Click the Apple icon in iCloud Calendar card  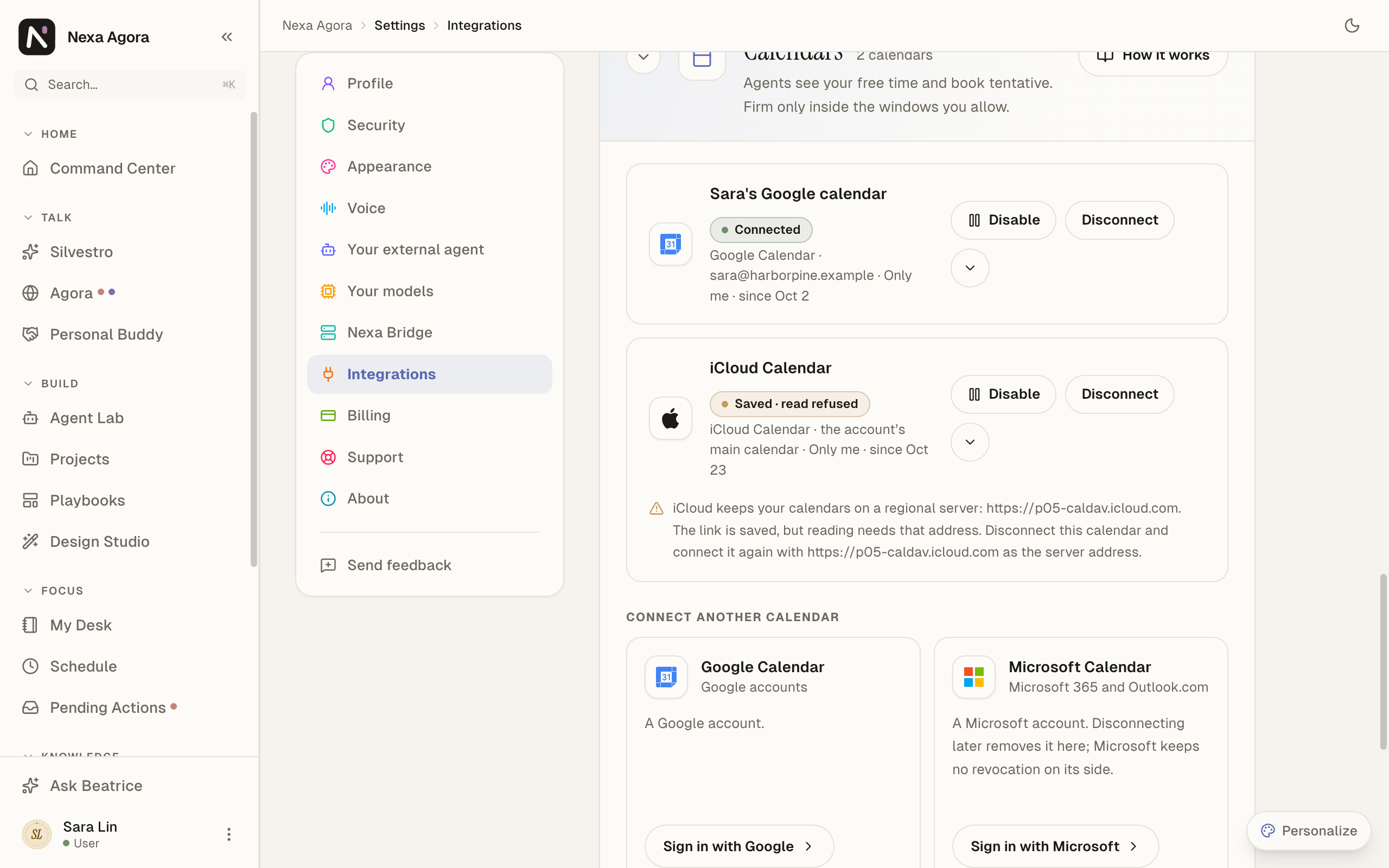pos(671,418)
